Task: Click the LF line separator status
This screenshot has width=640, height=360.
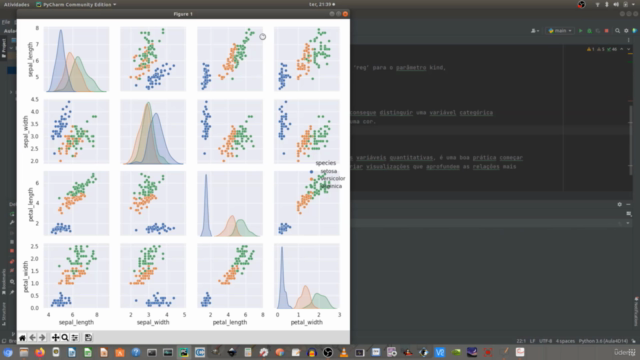Action: click(x=532, y=341)
